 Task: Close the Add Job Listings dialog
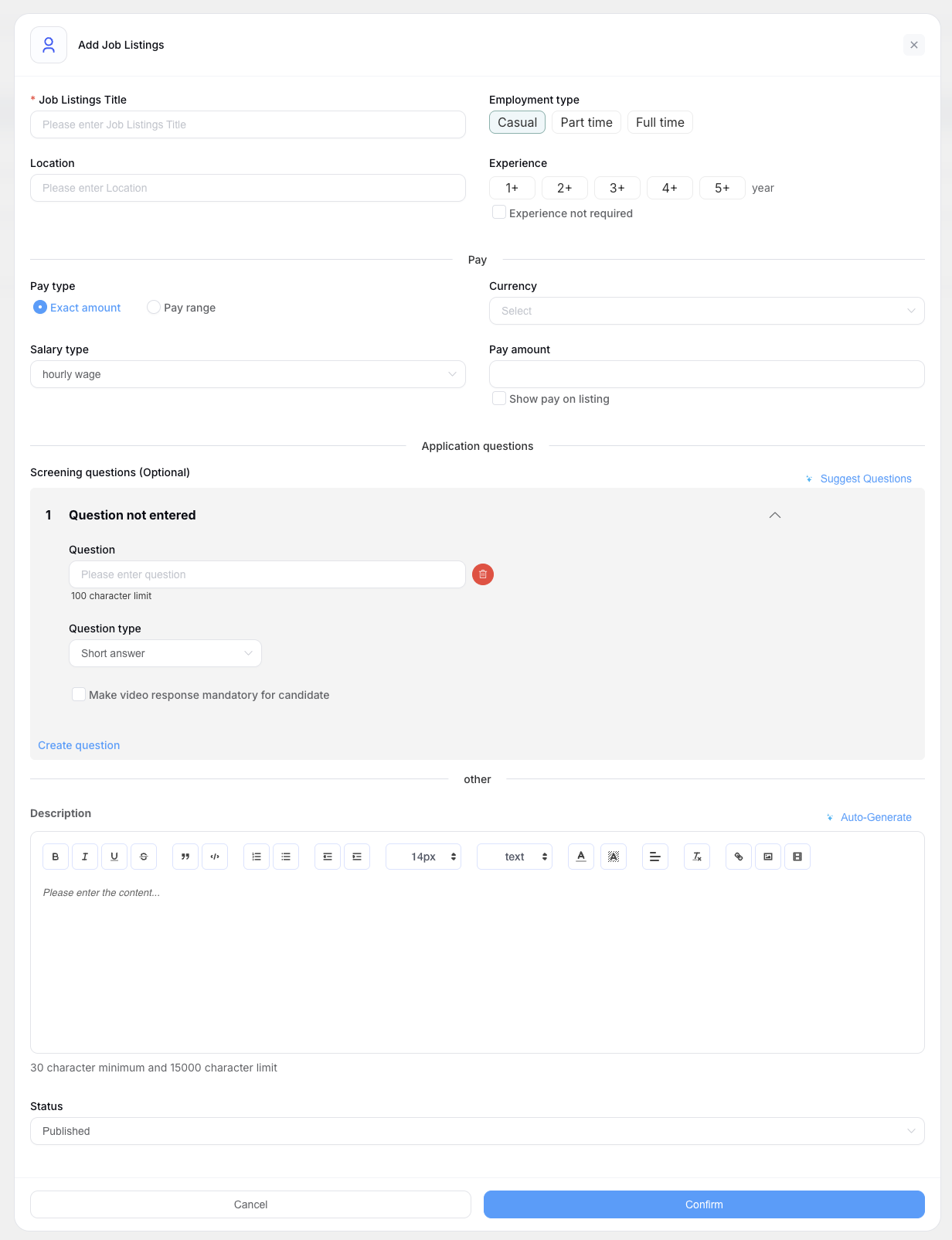tap(914, 45)
